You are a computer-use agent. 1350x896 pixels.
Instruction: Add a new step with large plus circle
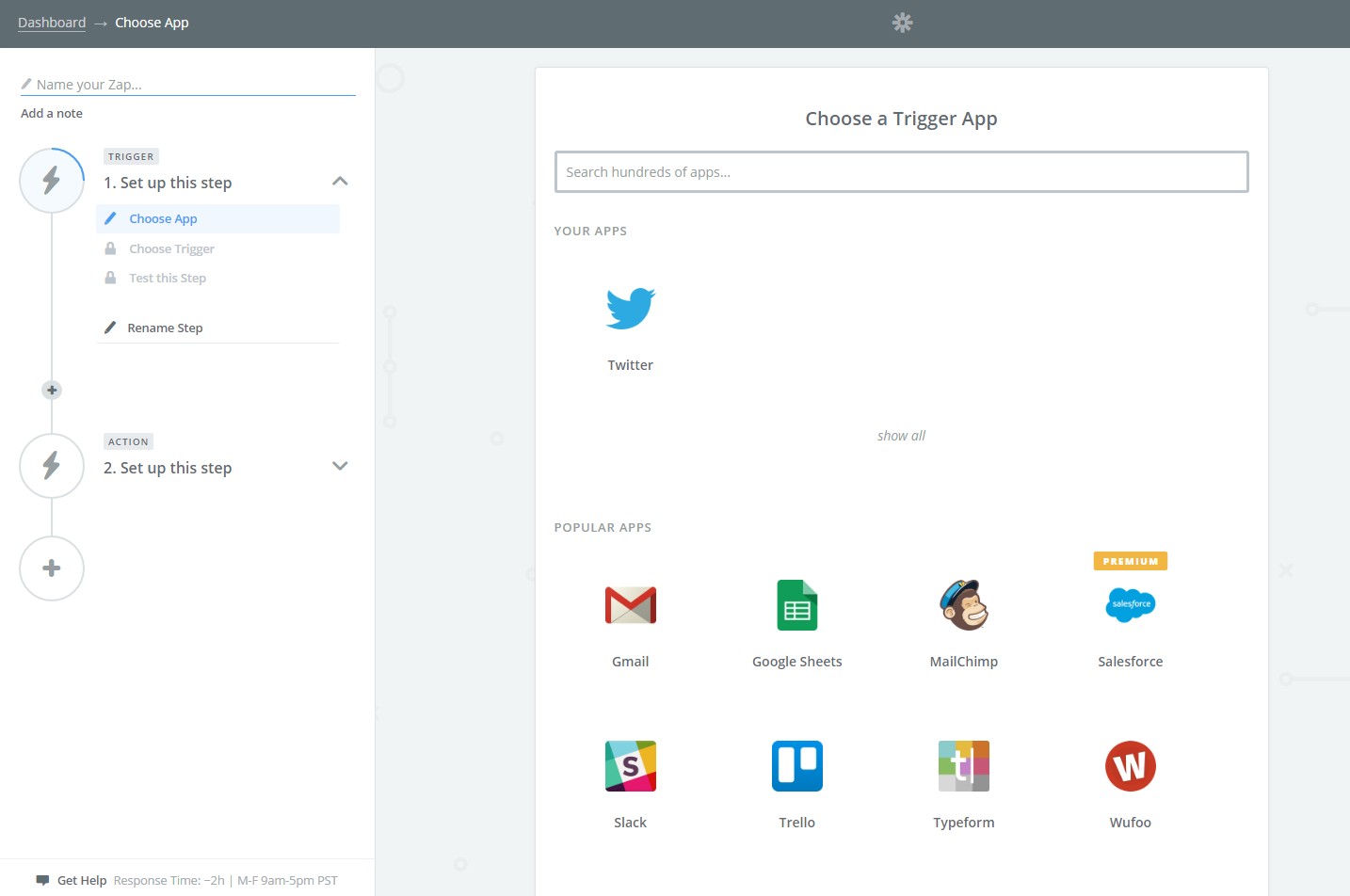click(52, 568)
